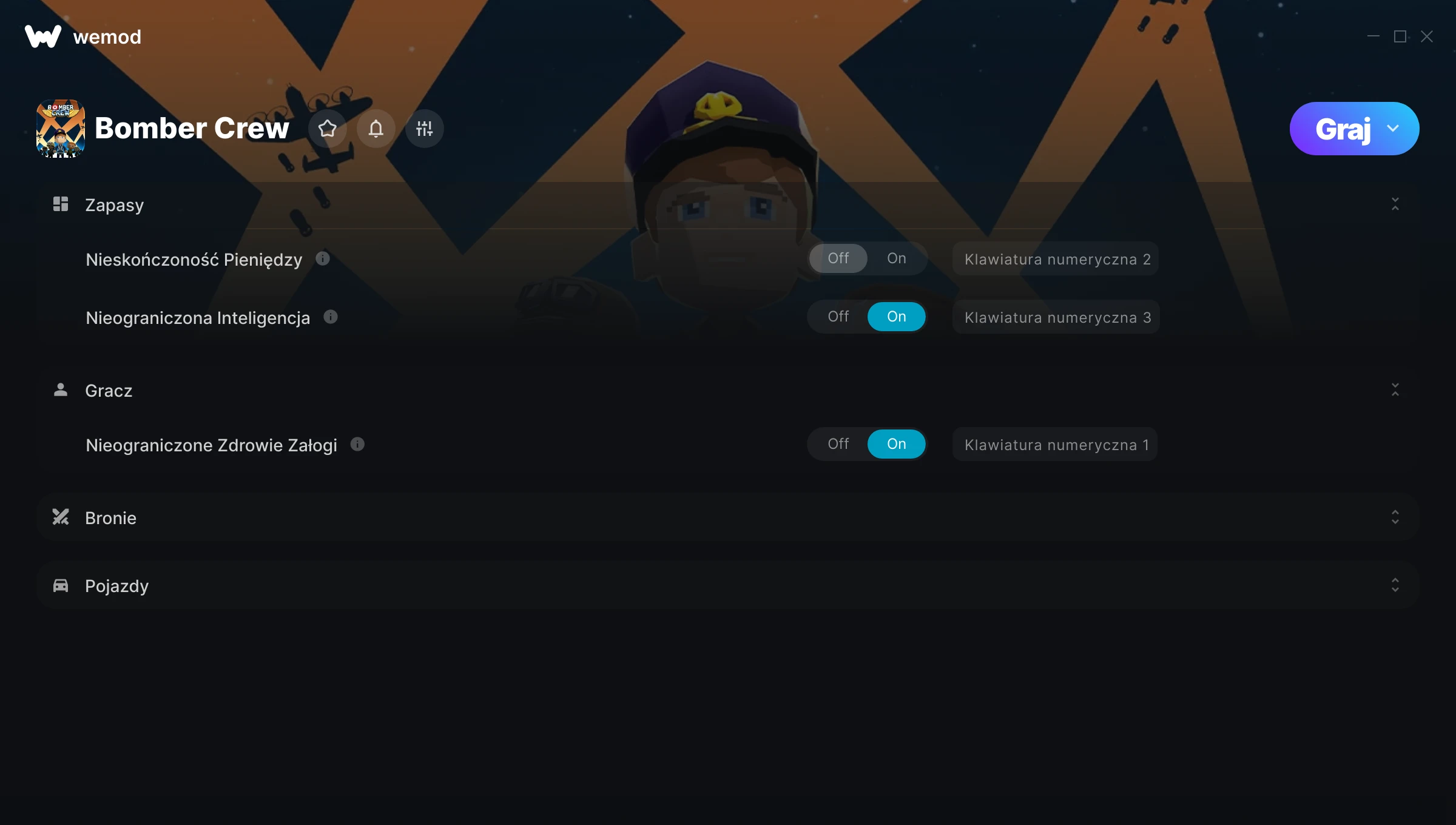The height and width of the screenshot is (825, 1456).
Task: Click the WeMod logo icon
Action: (43, 36)
